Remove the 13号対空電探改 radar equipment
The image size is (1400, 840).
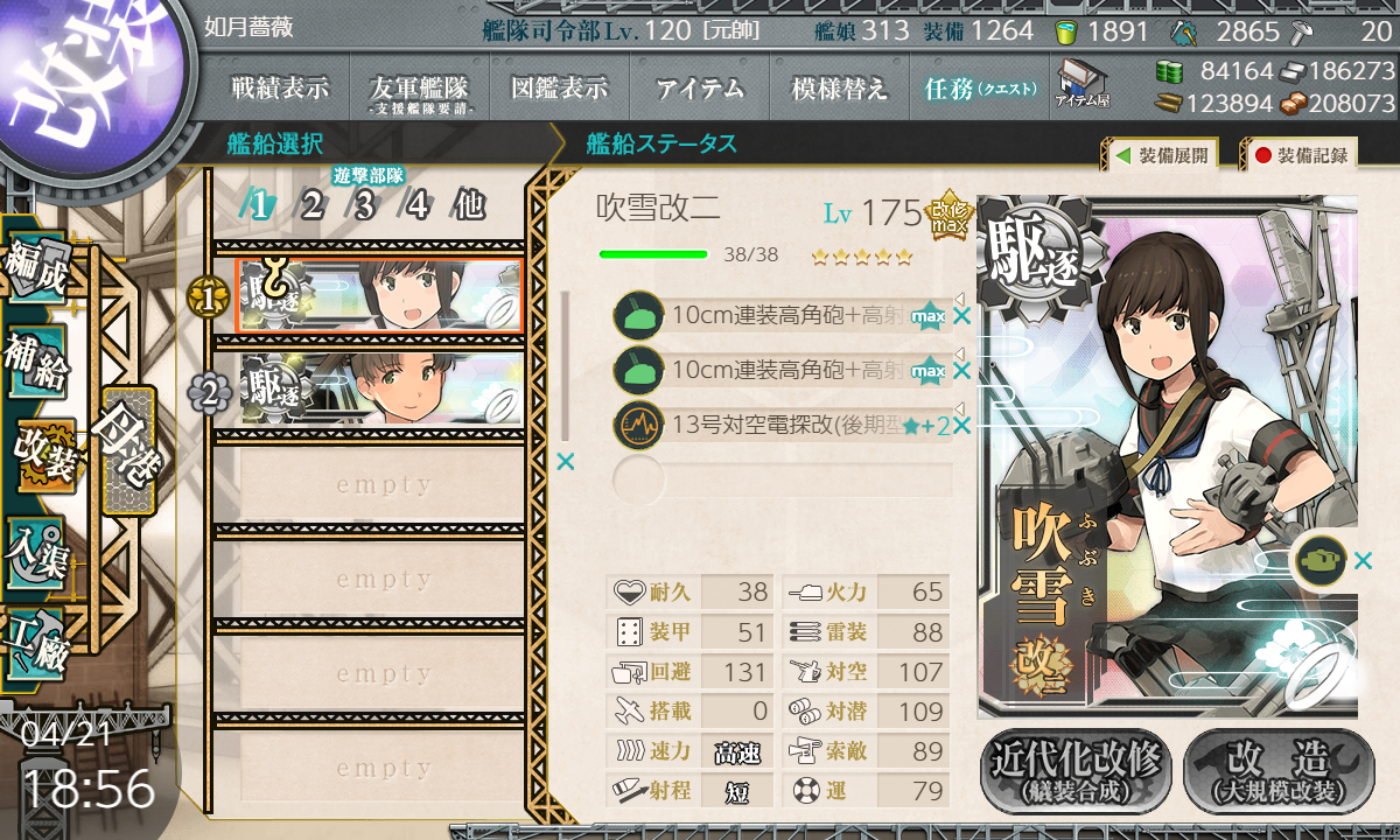point(962,425)
